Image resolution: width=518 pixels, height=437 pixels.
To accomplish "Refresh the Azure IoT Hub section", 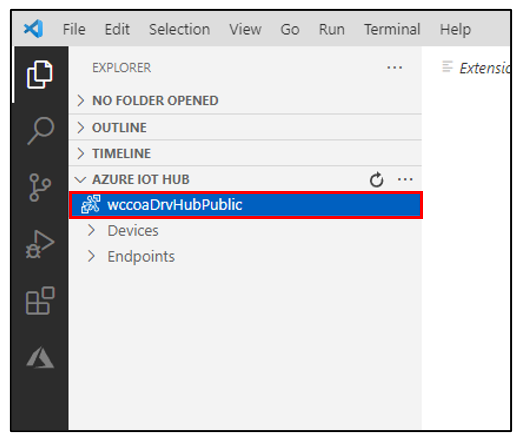I will [x=376, y=180].
